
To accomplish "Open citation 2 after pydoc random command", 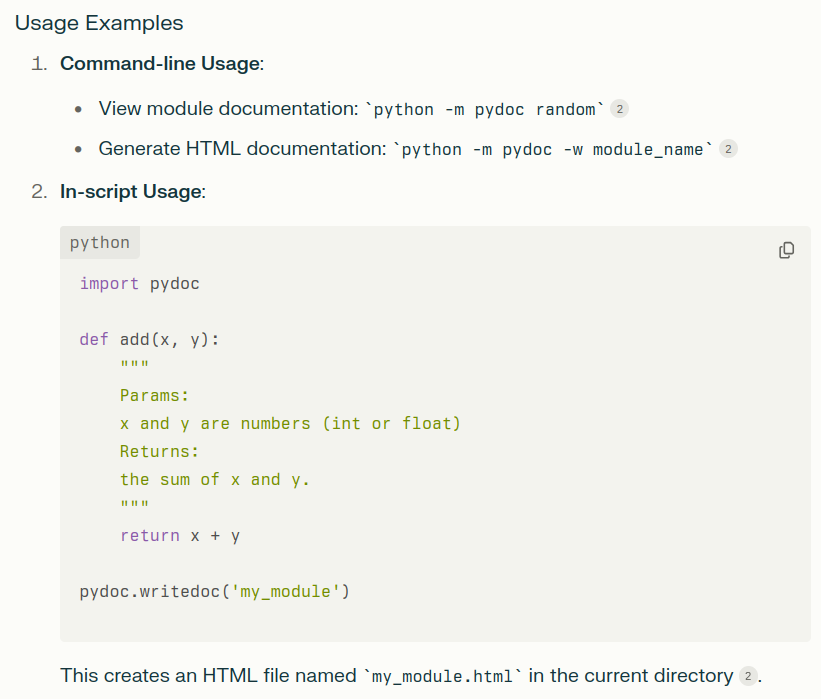I will click(619, 109).
